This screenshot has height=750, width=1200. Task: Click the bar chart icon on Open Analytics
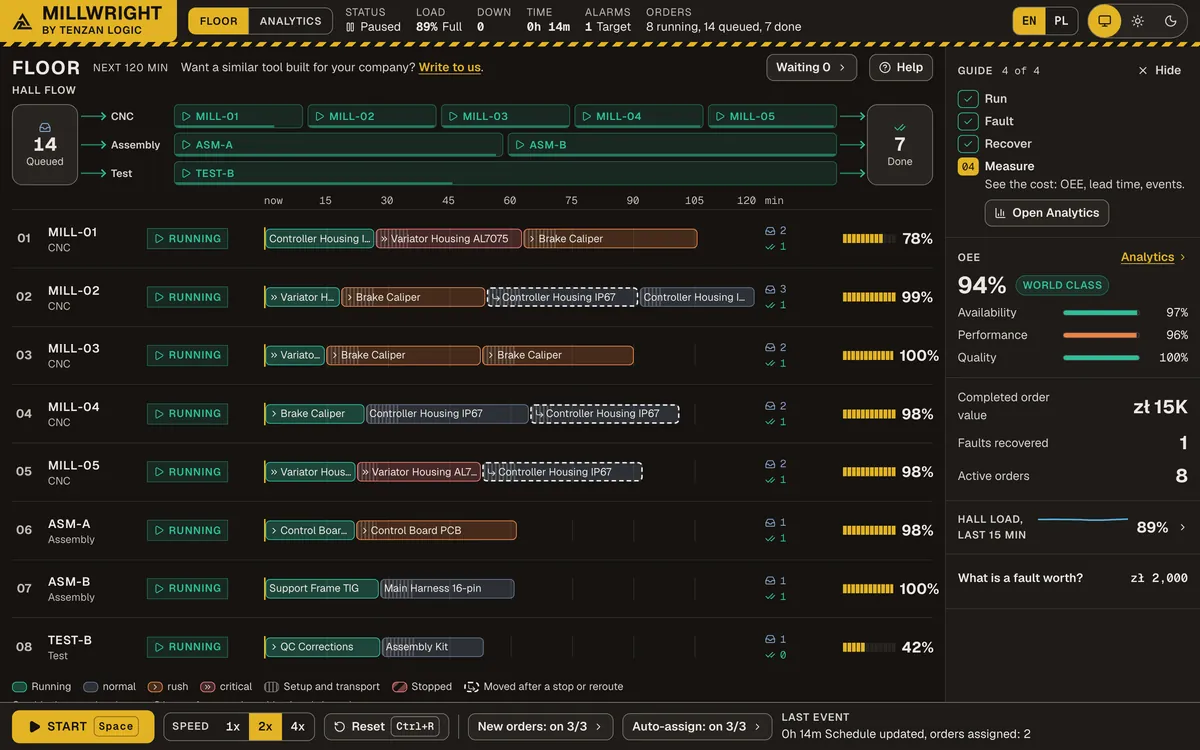point(1000,213)
